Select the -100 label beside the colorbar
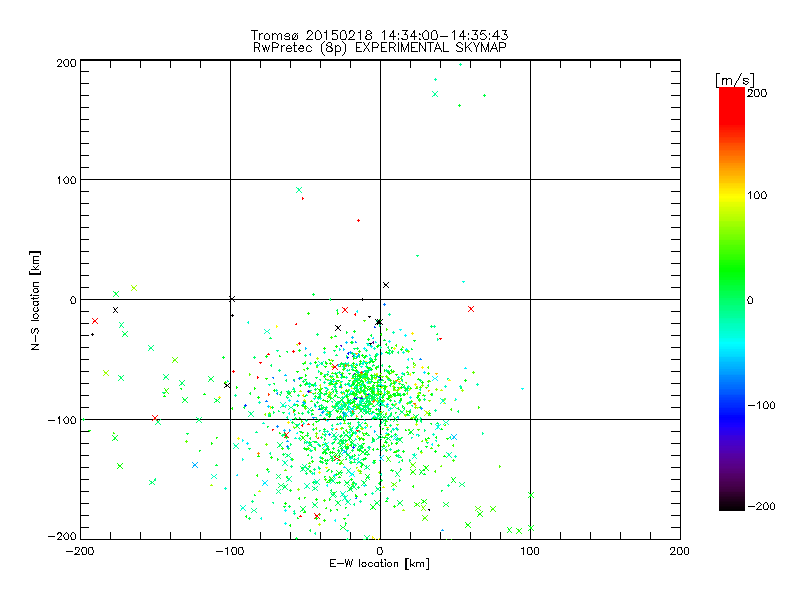 [761, 405]
